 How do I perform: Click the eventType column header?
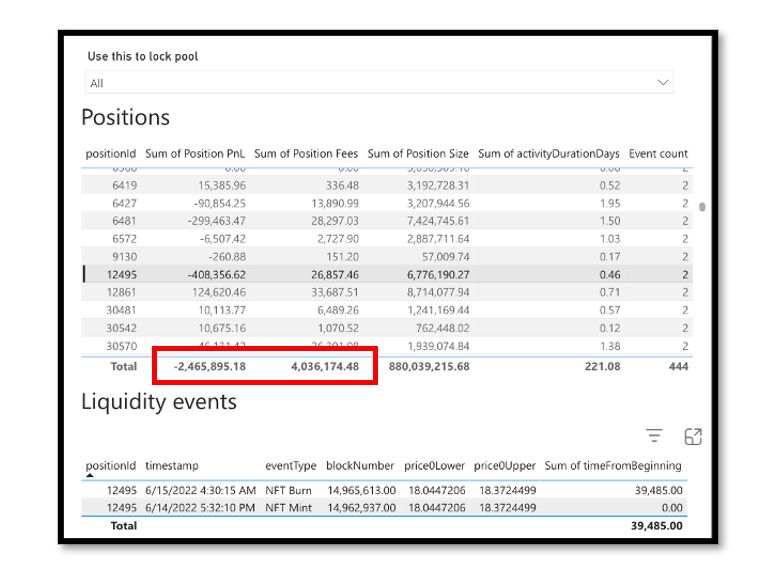pos(290,466)
